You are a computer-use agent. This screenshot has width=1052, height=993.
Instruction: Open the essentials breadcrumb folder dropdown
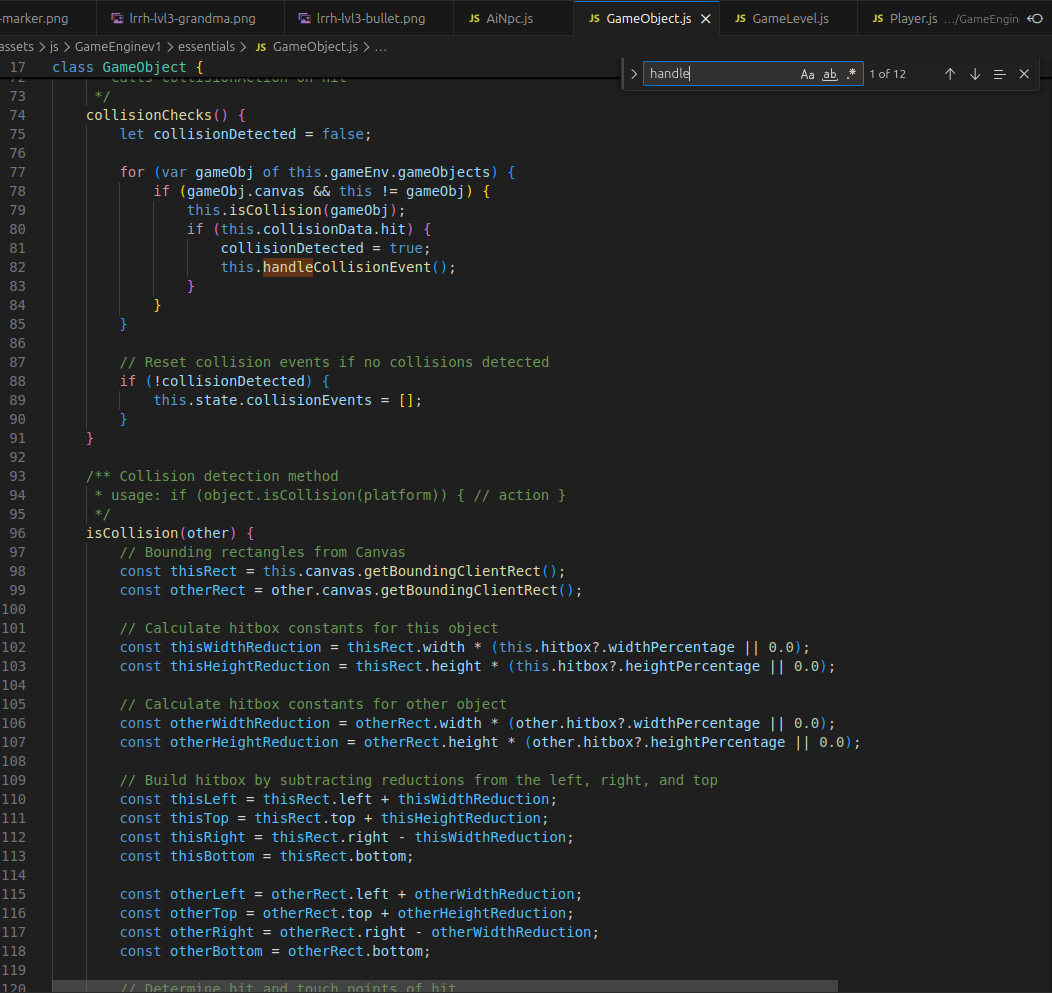(x=206, y=46)
